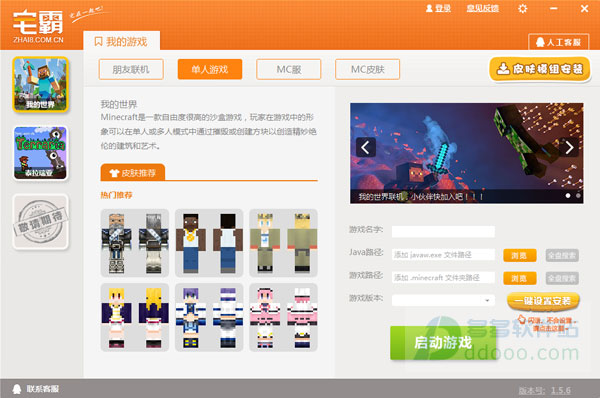
Task: Select the 我的世界 Minecraft game icon
Action: coord(40,84)
